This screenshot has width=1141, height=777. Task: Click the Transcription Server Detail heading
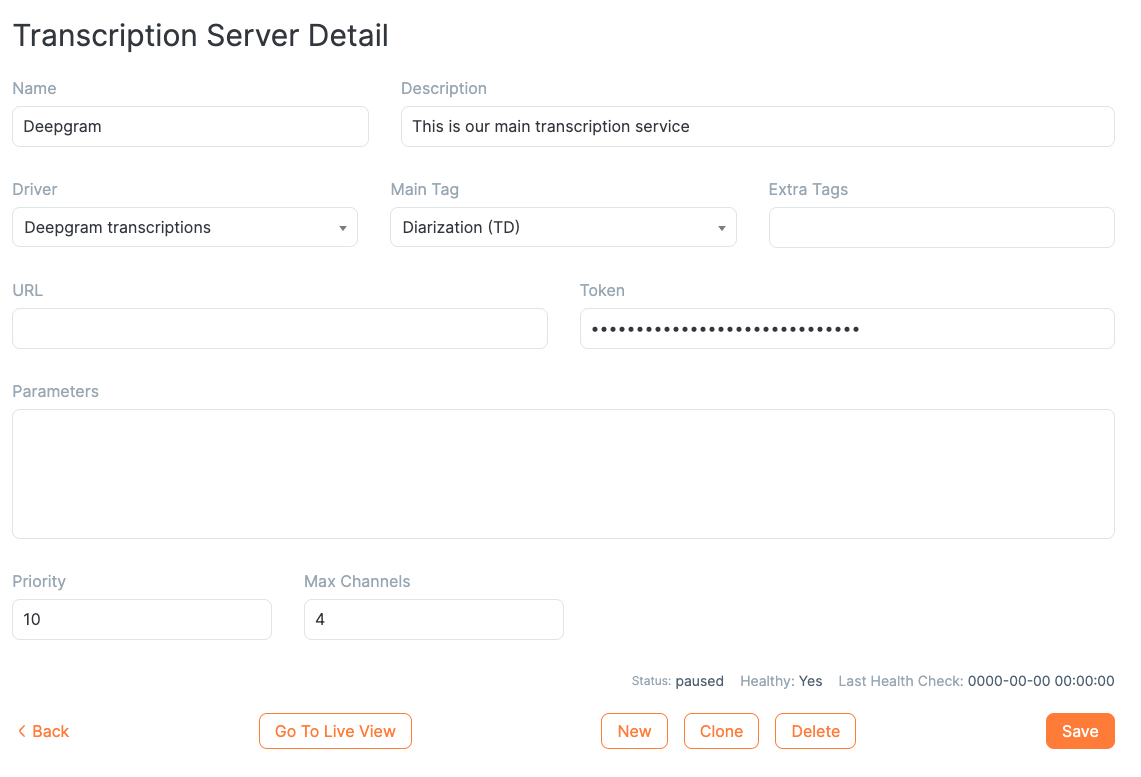click(201, 36)
